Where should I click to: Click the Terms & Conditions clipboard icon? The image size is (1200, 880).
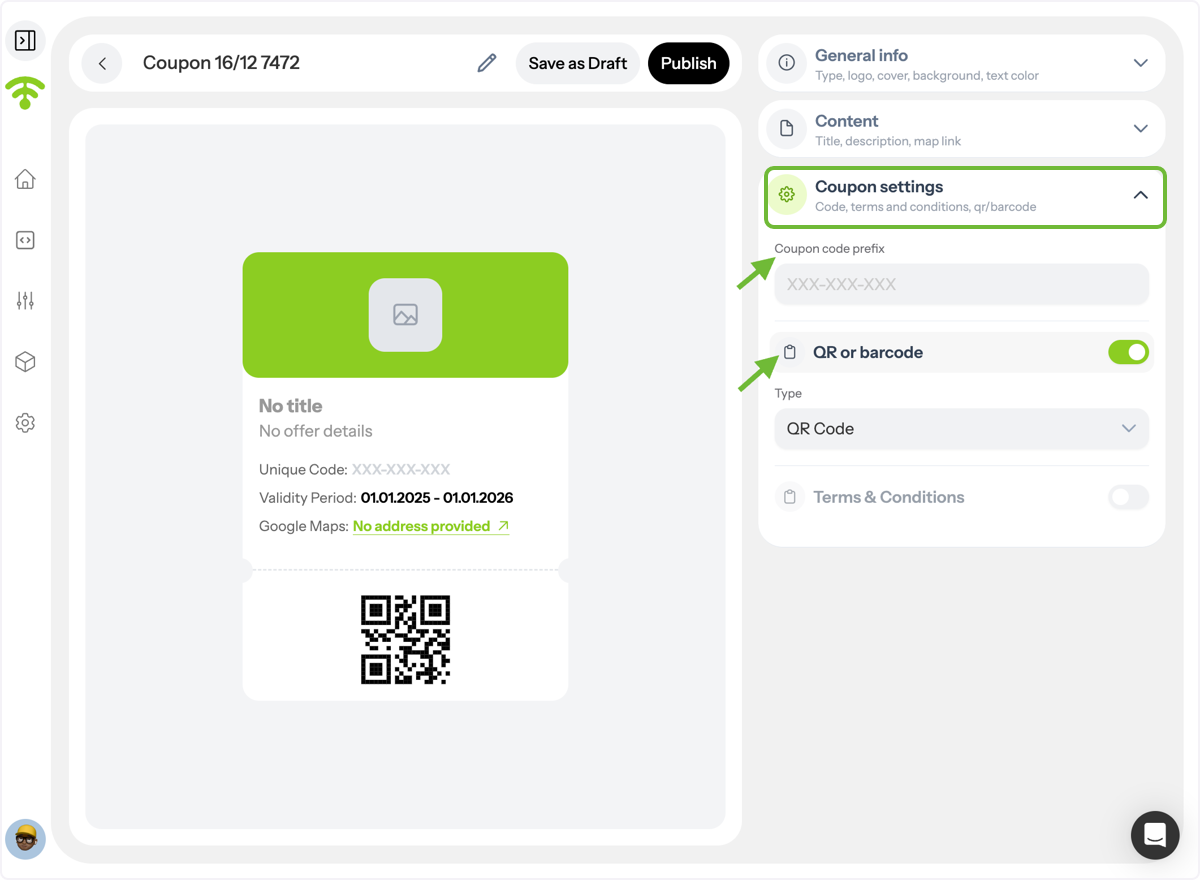click(790, 497)
